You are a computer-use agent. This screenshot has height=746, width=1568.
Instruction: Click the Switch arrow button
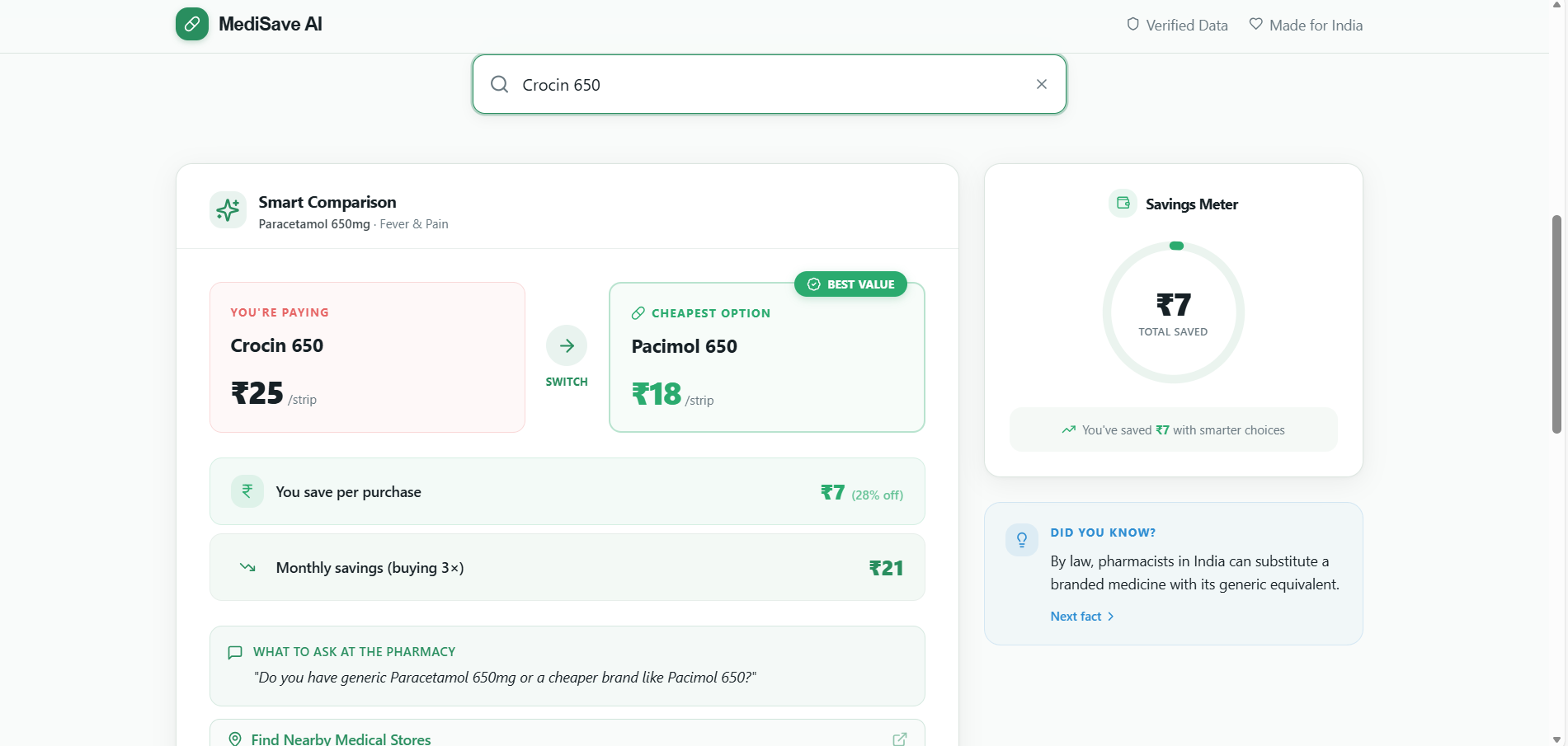(x=567, y=345)
